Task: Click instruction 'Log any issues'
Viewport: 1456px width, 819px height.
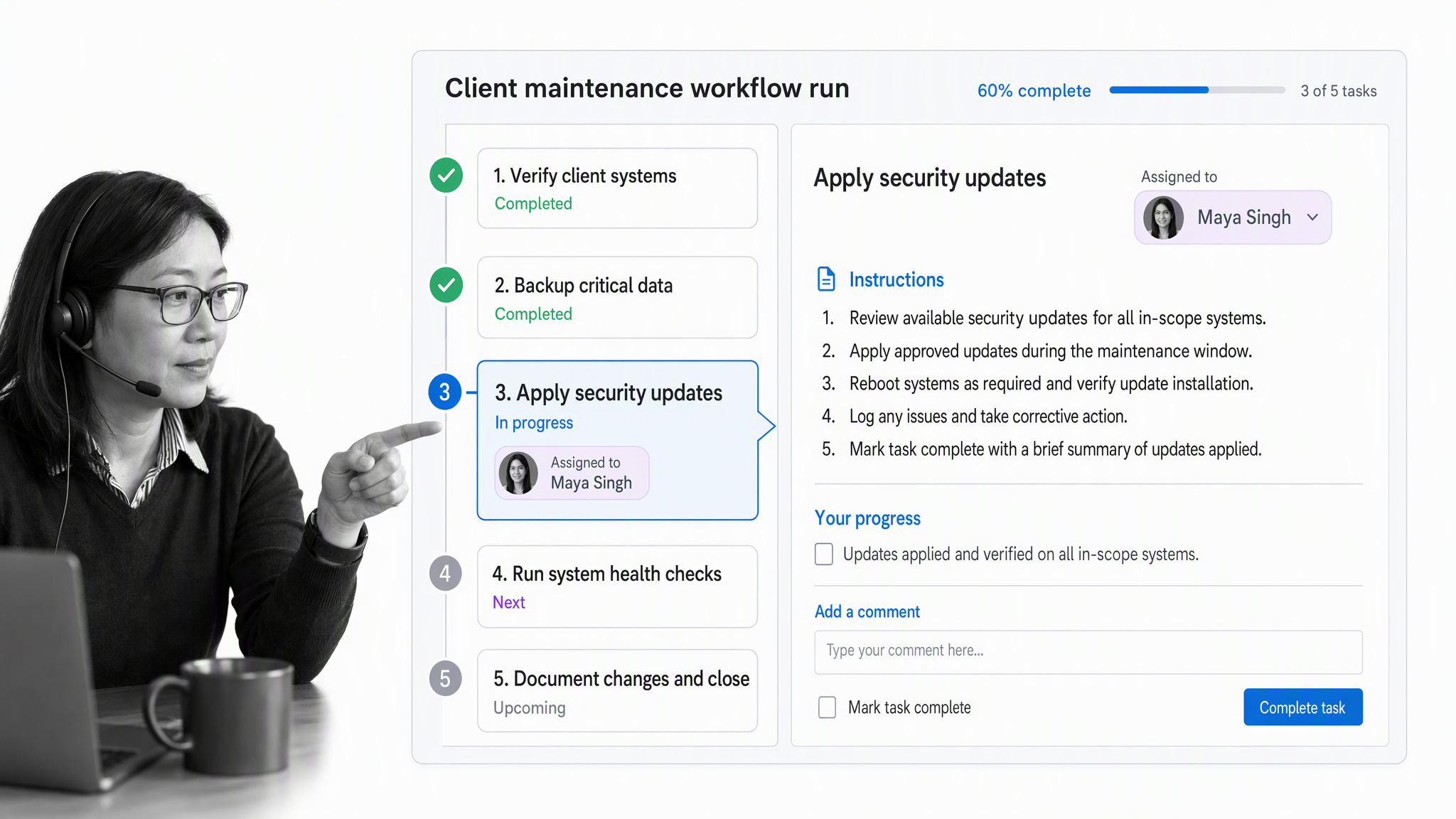Action: (989, 417)
